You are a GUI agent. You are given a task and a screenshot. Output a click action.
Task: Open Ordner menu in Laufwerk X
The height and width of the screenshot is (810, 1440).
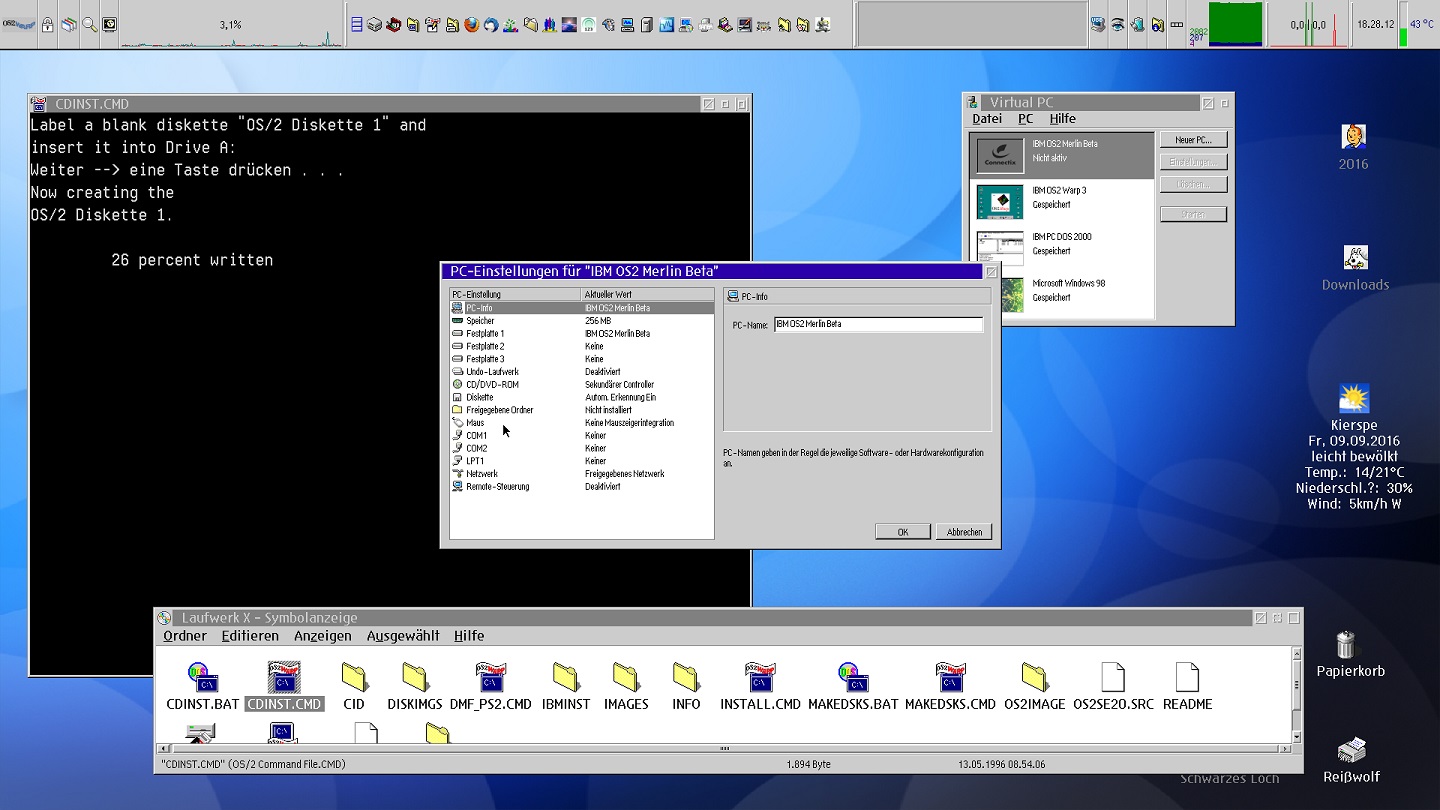click(x=185, y=636)
